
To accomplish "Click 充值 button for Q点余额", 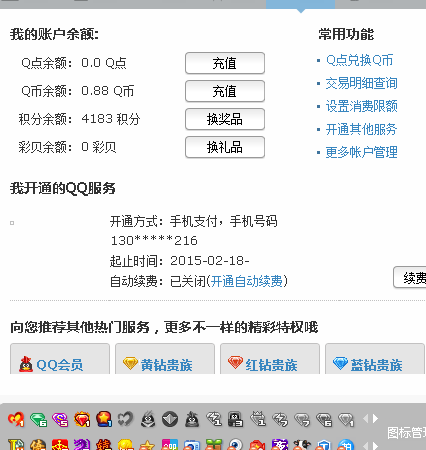I will [x=225, y=63].
